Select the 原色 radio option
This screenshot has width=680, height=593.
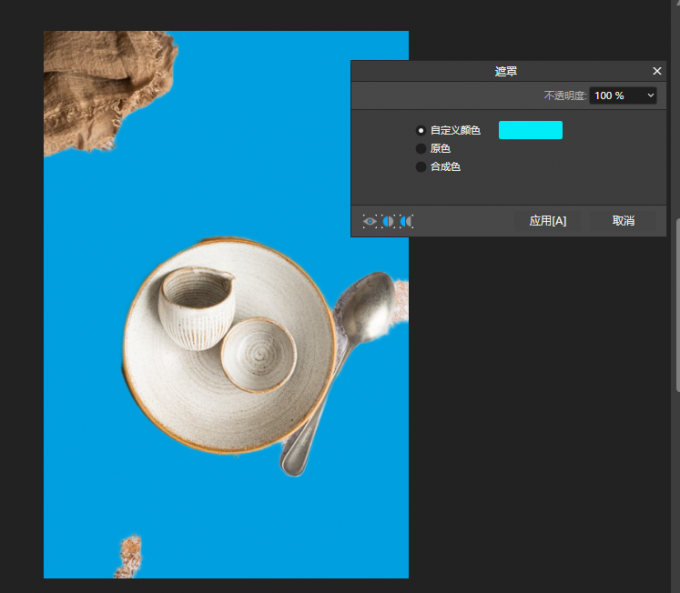421,149
